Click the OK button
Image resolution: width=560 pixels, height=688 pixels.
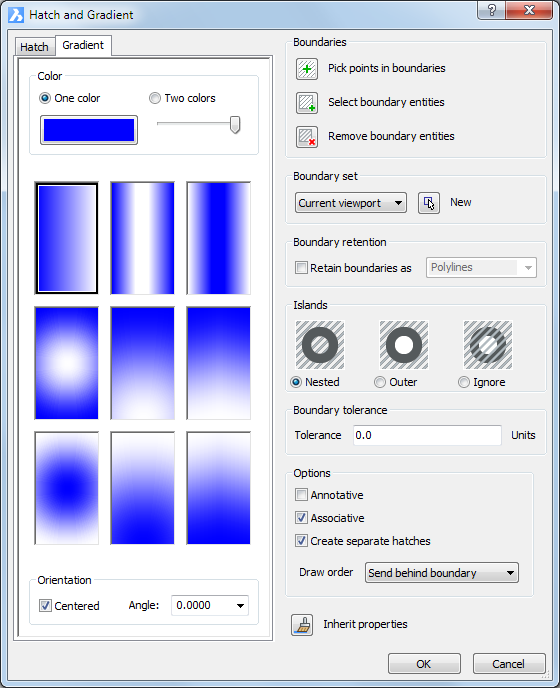[424, 663]
